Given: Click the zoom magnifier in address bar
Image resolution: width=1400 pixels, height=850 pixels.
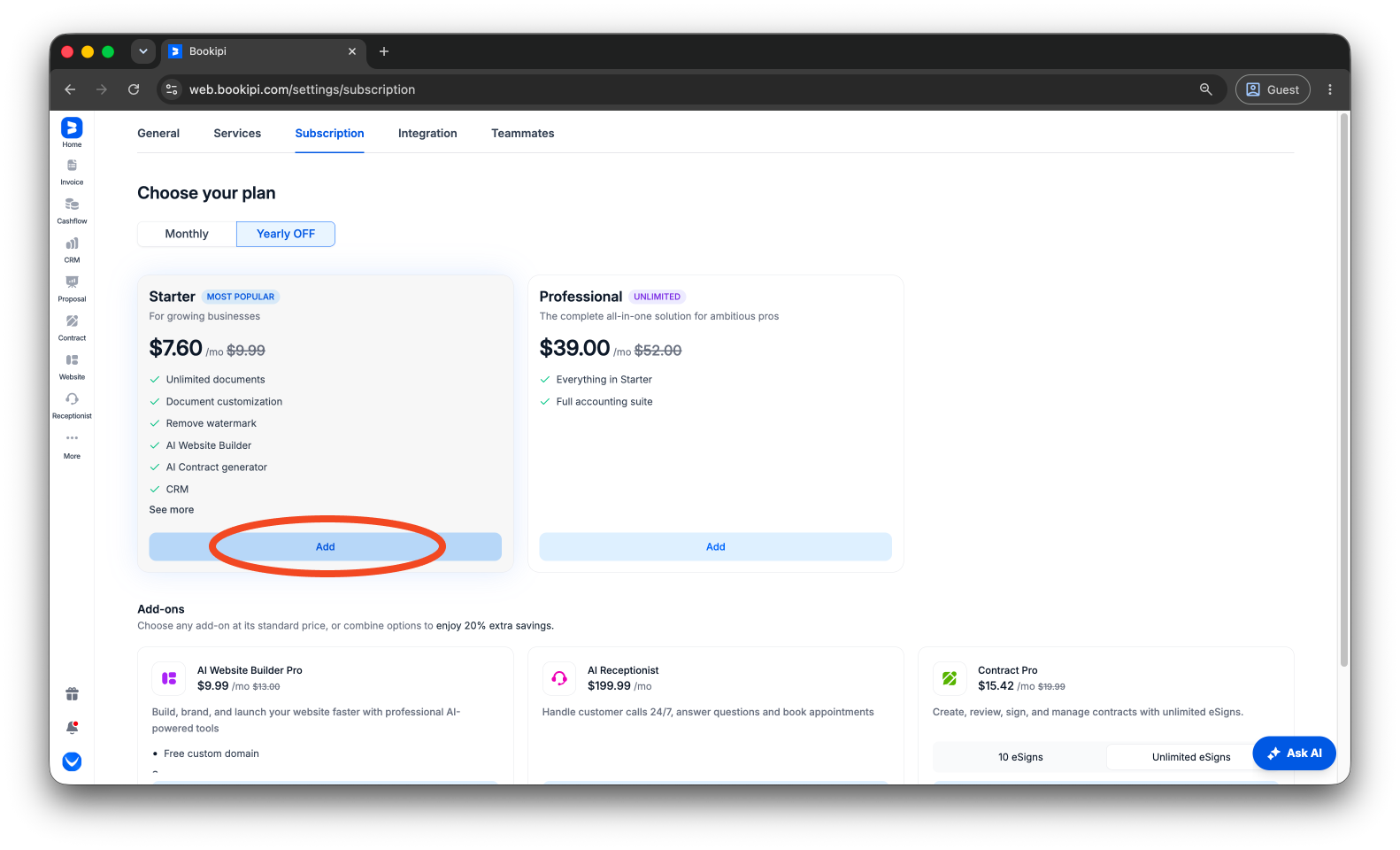Looking at the screenshot, I should [1205, 89].
